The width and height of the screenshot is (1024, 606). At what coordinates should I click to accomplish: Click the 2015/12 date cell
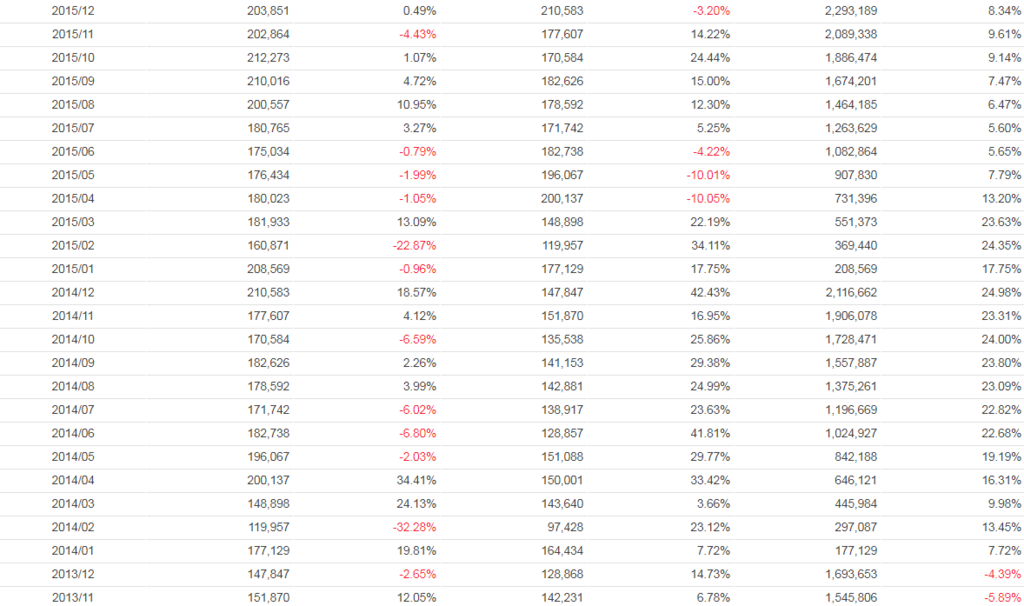click(72, 11)
